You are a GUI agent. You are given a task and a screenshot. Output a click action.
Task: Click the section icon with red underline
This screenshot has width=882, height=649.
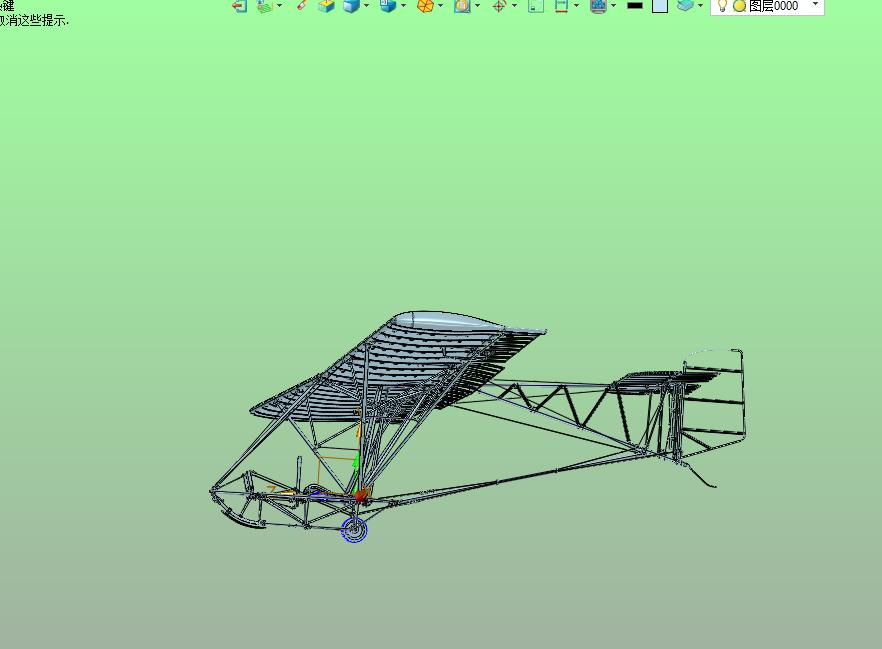[x=561, y=6]
